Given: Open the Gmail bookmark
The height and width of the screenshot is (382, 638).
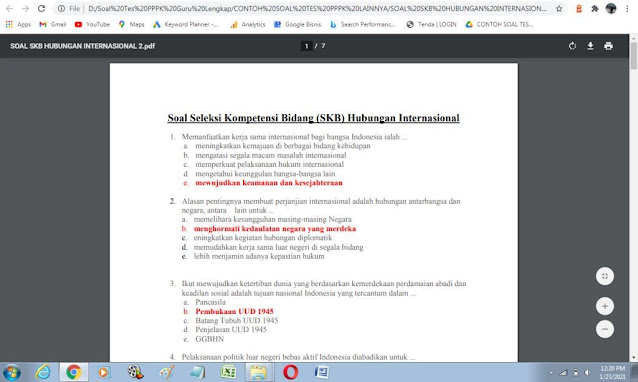Looking at the screenshot, I should pos(52,24).
